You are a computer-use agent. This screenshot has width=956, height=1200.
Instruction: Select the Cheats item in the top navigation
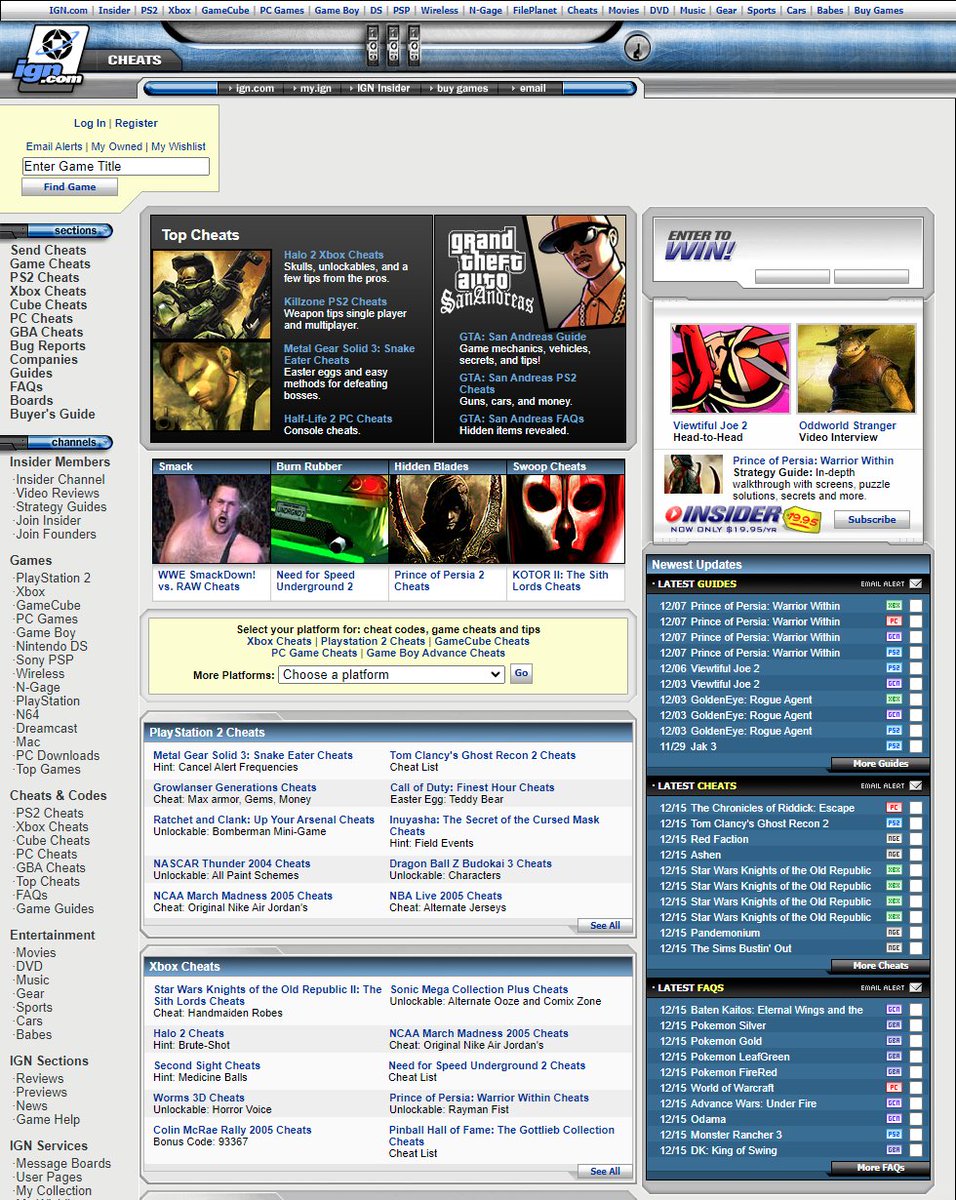[581, 10]
